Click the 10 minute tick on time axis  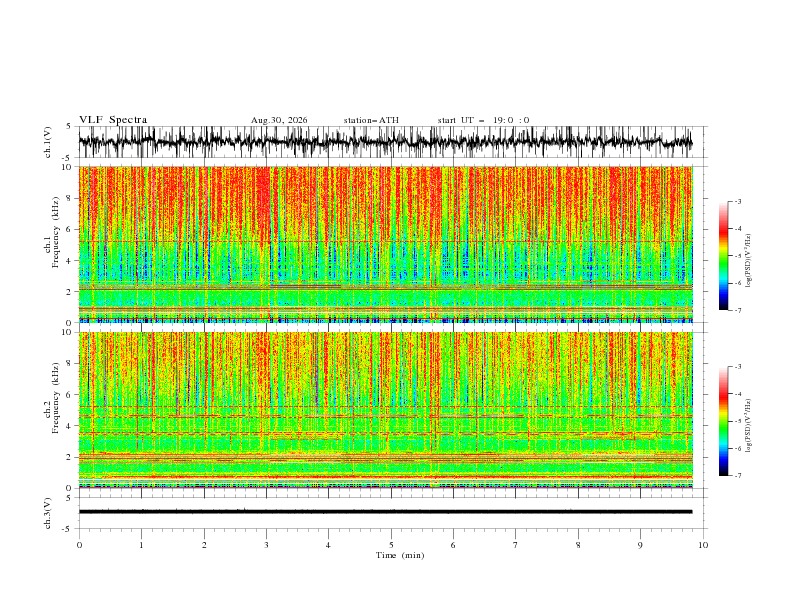tap(703, 545)
